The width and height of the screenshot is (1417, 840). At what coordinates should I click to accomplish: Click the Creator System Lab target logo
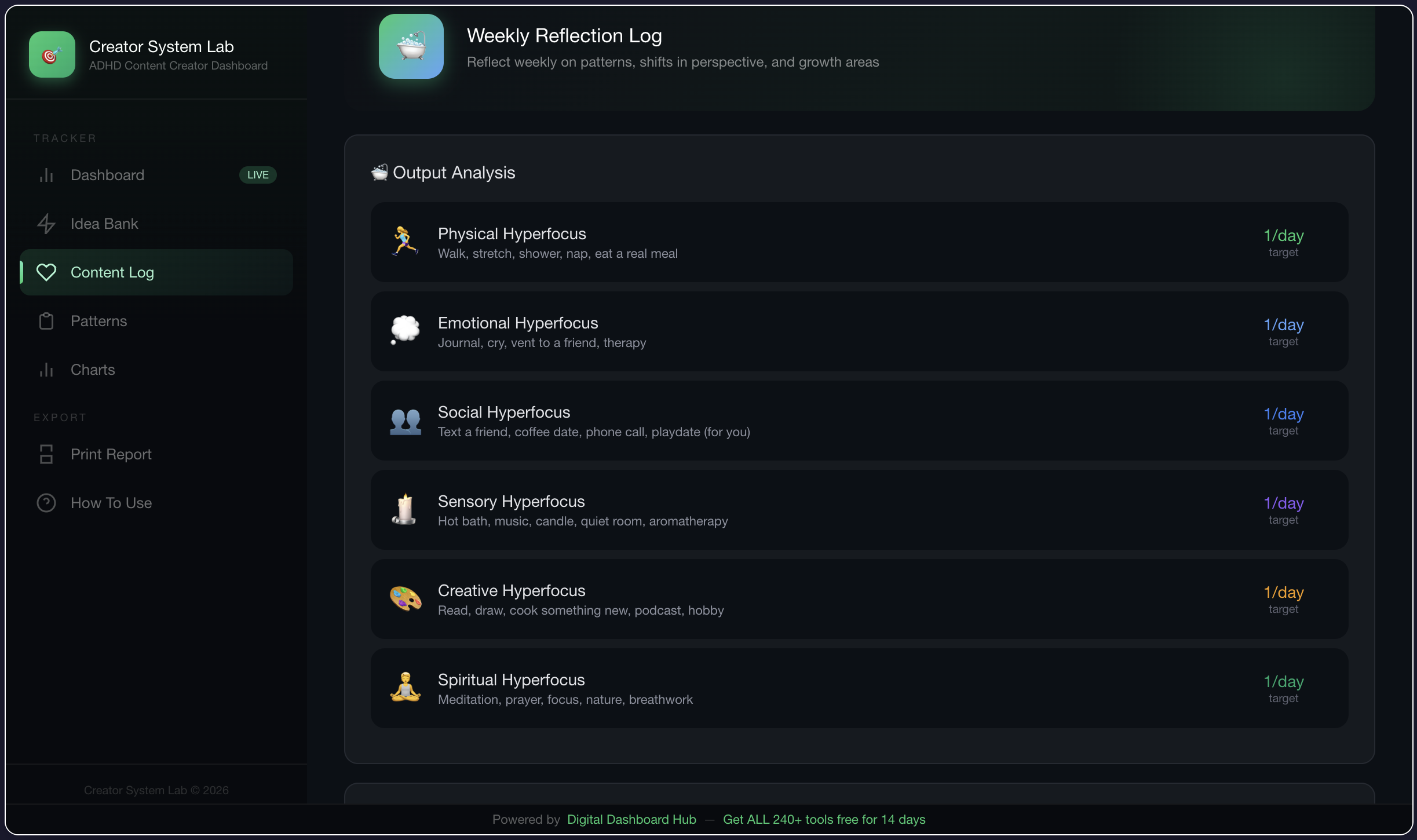[52, 54]
